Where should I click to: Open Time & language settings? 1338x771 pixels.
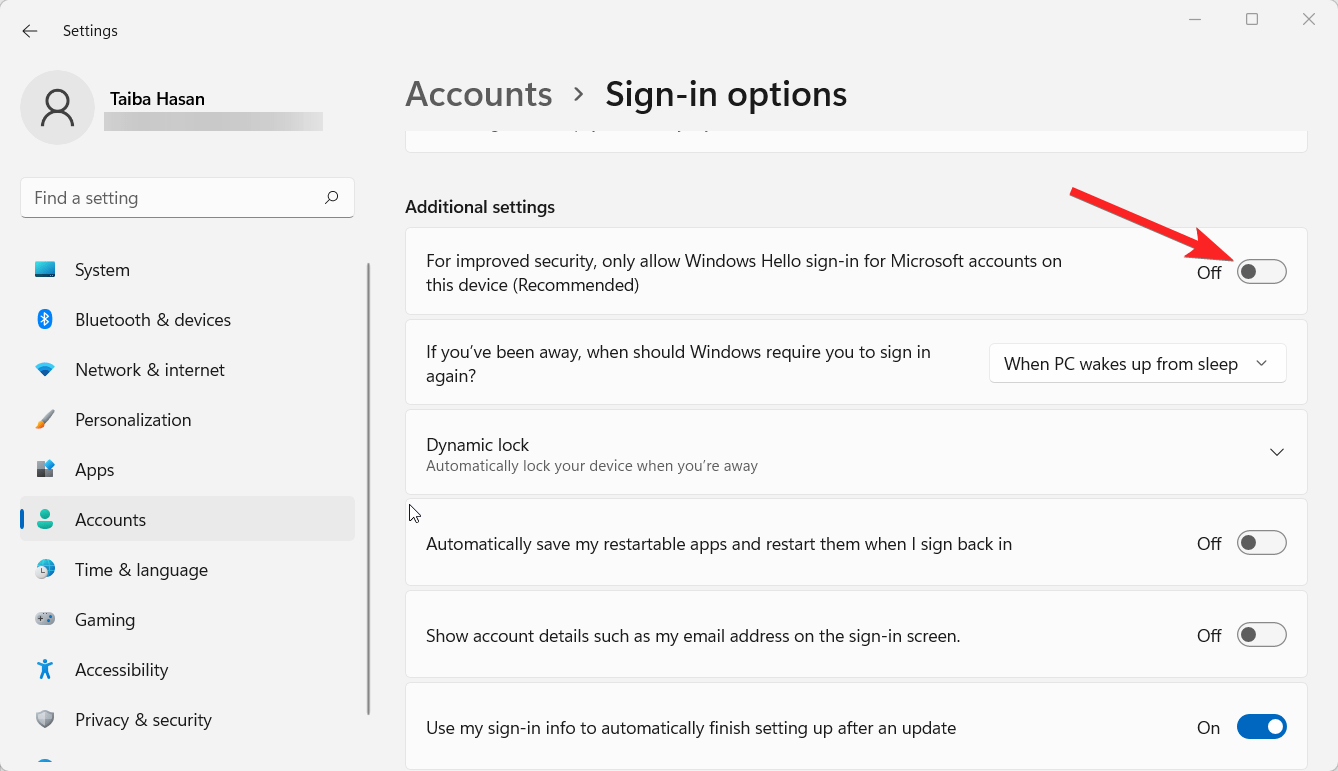click(x=45, y=569)
